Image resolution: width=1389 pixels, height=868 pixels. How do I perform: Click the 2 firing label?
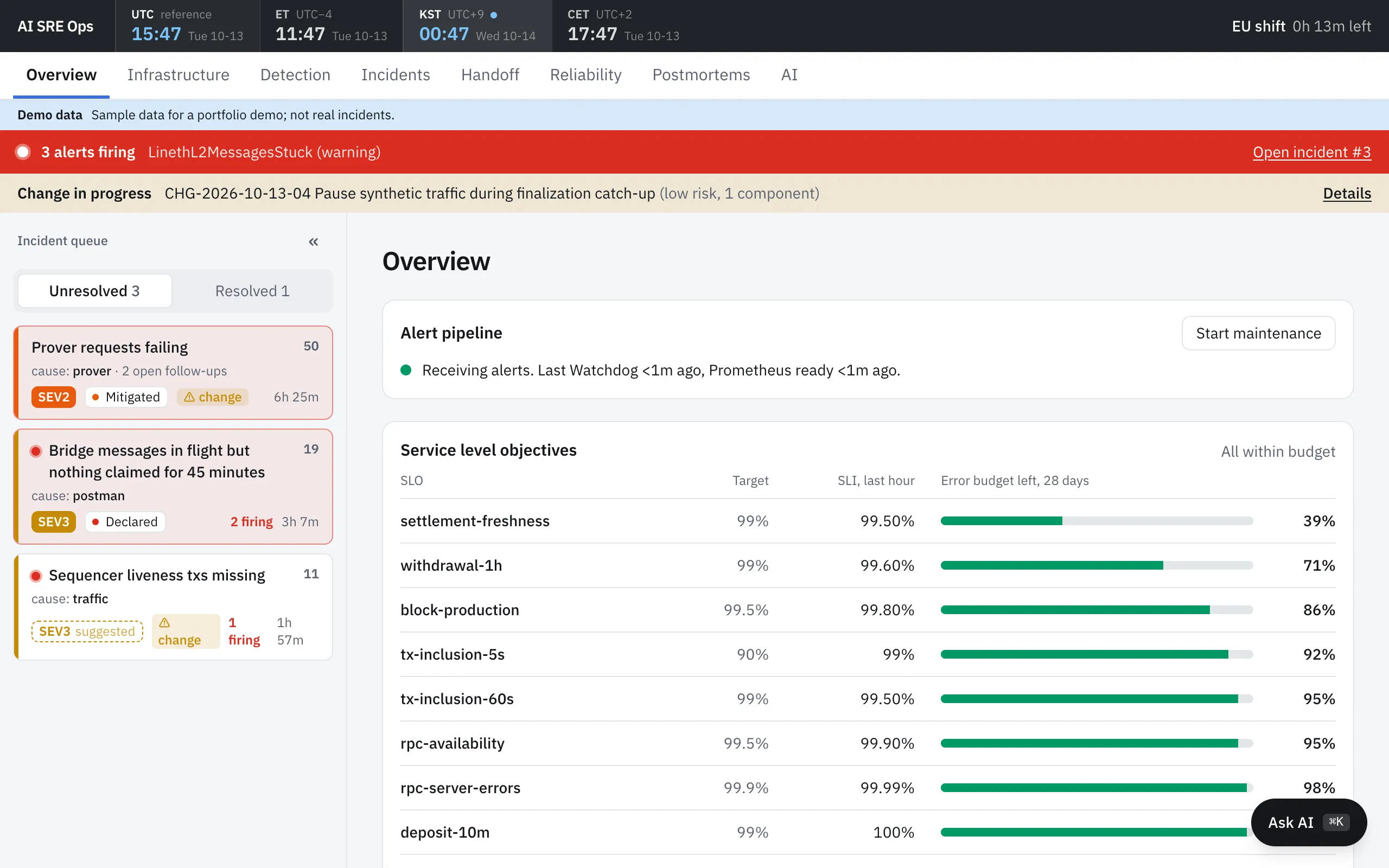click(251, 522)
